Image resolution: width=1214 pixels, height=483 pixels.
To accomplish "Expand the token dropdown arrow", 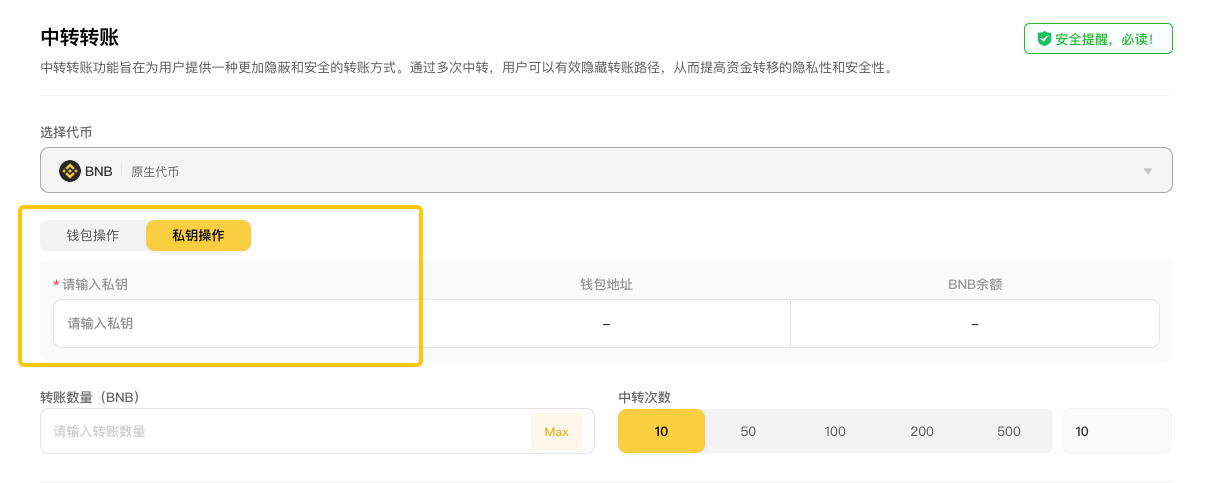I will 1147,171.
